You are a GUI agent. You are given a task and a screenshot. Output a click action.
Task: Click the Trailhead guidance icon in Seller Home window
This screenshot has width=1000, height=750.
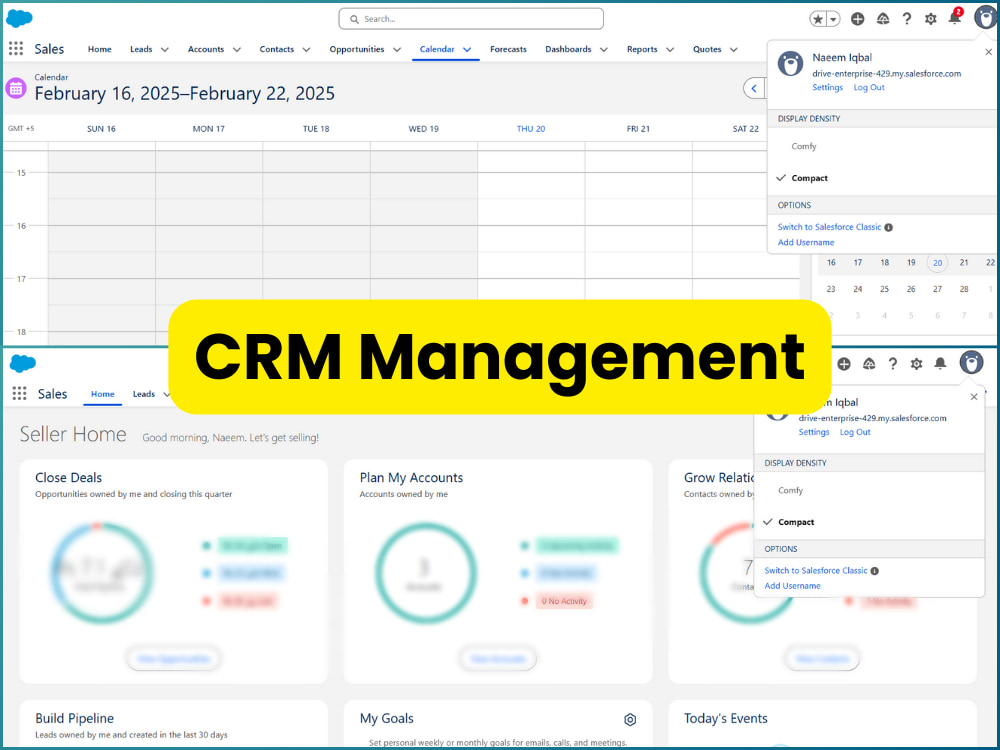869,364
